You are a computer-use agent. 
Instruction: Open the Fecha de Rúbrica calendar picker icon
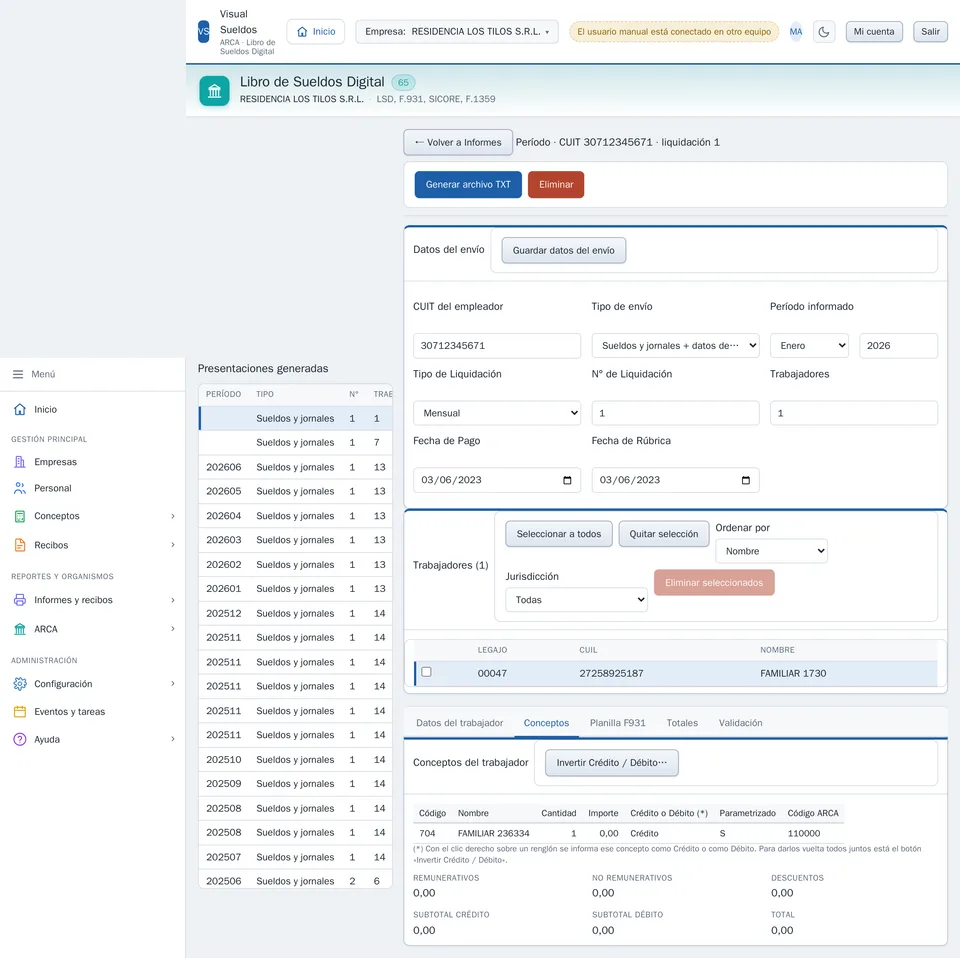point(746,480)
